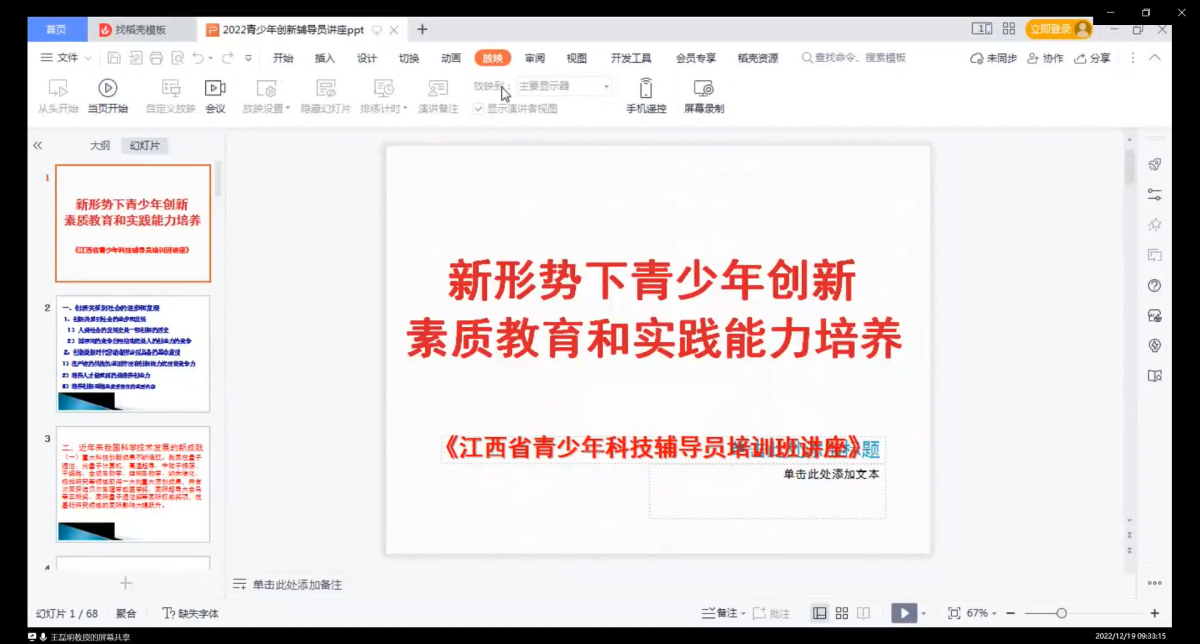Switch to the 插入 ribbon tab
Viewport: 1200px width, 644px height.
tap(325, 58)
